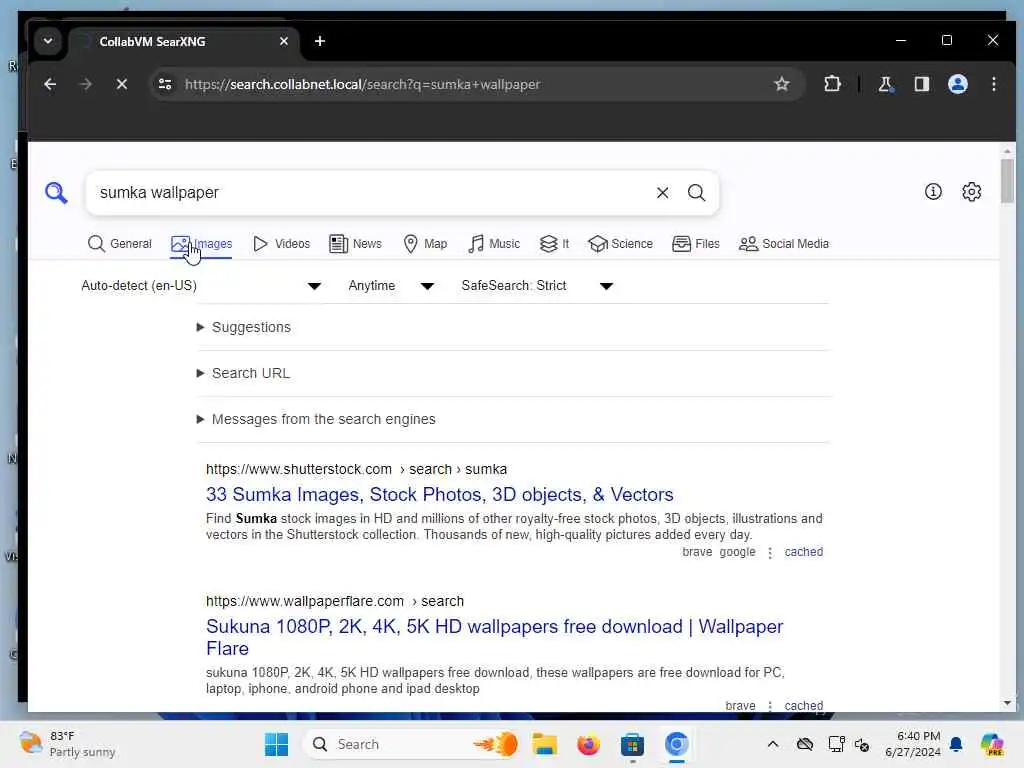
Task: View site information icon in address bar
Action: (x=165, y=84)
